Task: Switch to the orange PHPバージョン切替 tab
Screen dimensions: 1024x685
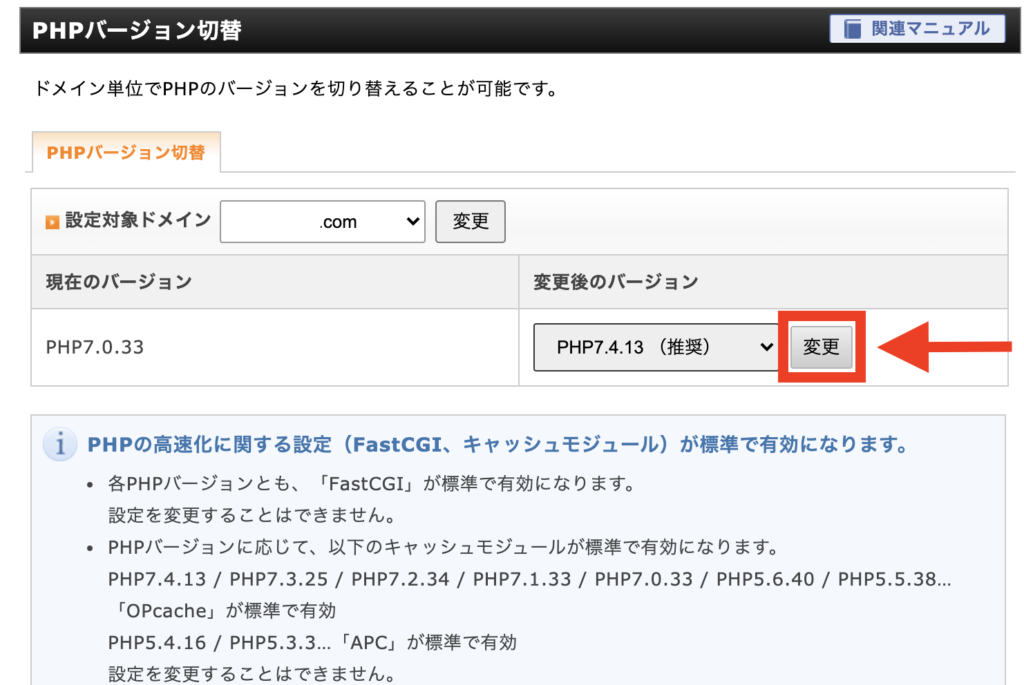Action: (126, 153)
